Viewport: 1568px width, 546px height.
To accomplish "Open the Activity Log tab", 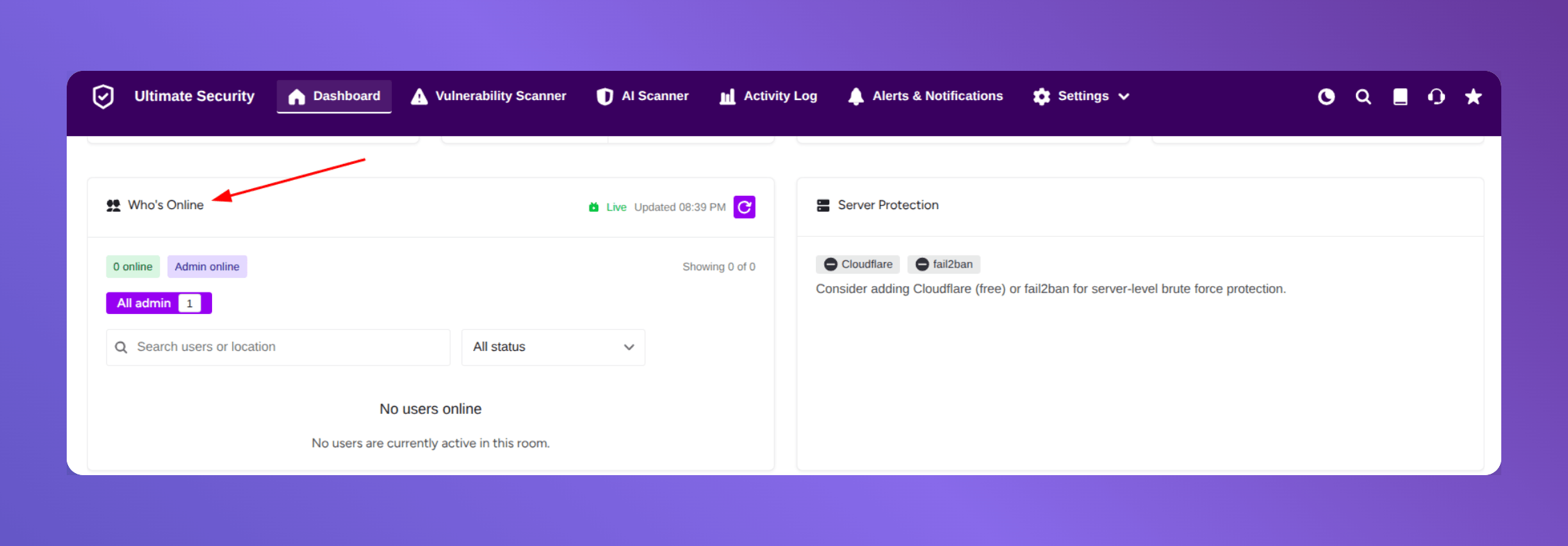I will click(x=769, y=96).
